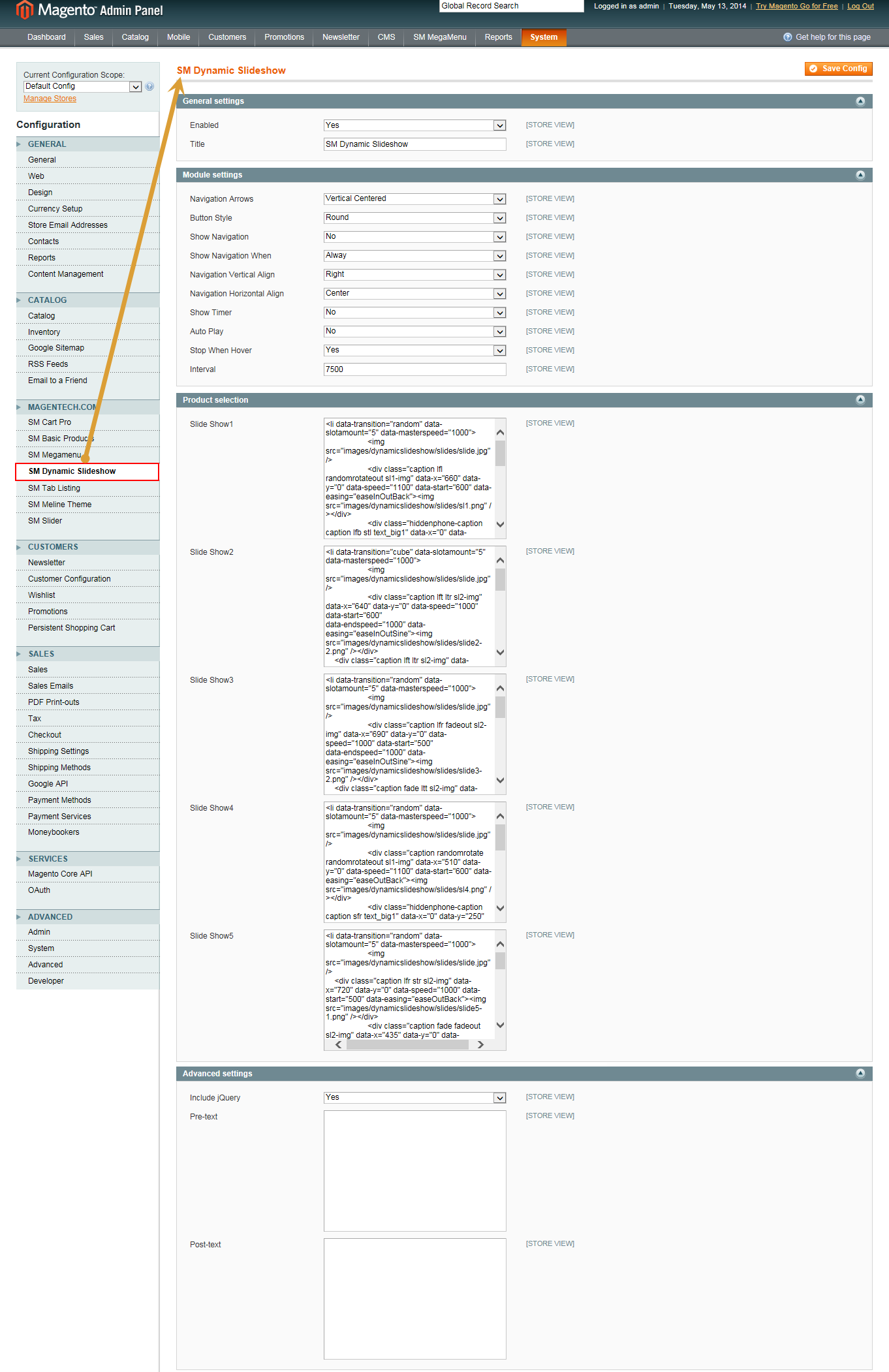Click Slide Show5 horizontal scroll left arrow
Image resolution: width=889 pixels, height=1372 pixels.
(x=338, y=1044)
